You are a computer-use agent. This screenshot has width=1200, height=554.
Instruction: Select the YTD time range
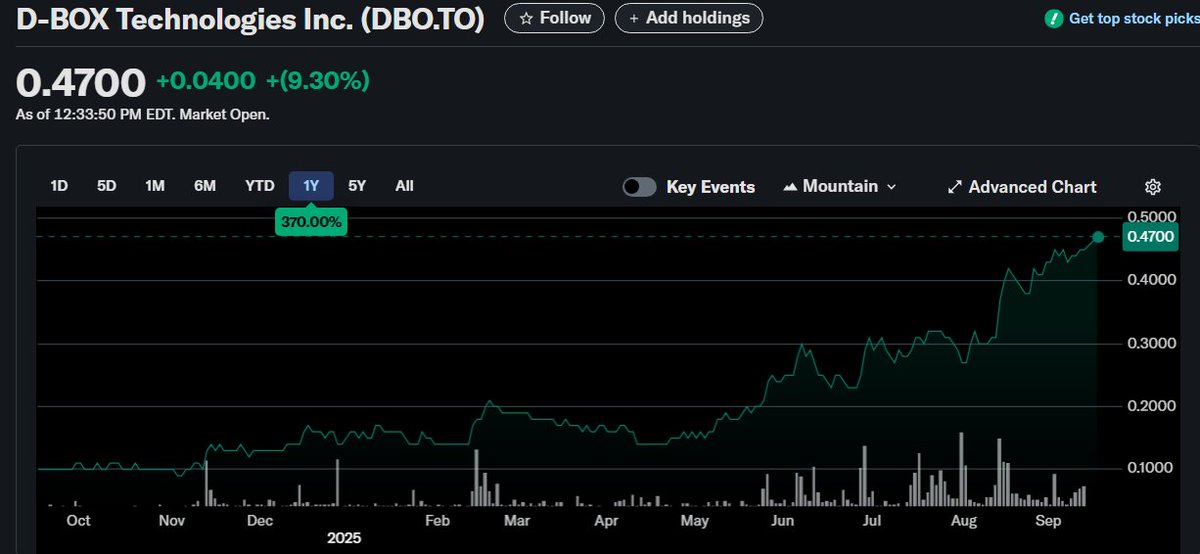tap(260, 186)
